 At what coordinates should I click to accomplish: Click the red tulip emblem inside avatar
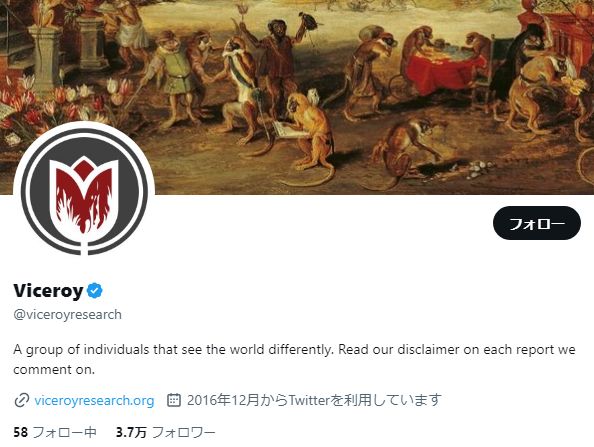click(84, 196)
